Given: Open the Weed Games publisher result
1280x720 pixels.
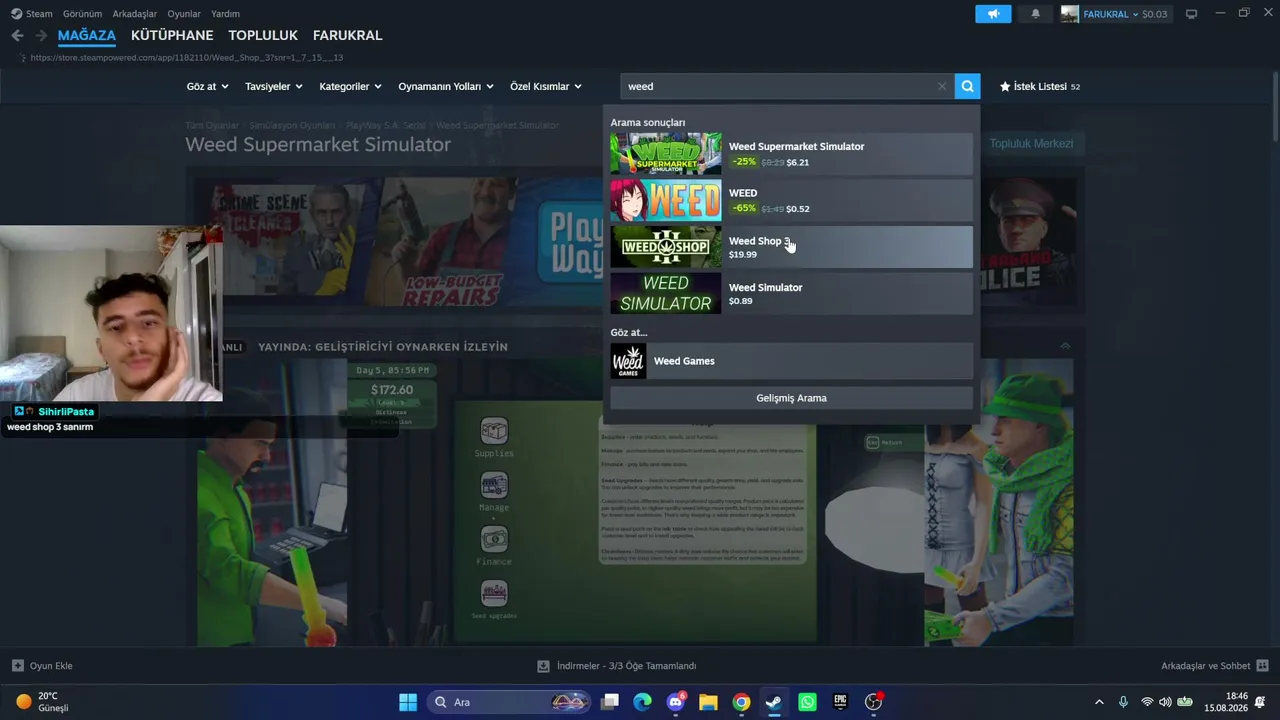Looking at the screenshot, I should pyautogui.click(x=791, y=361).
